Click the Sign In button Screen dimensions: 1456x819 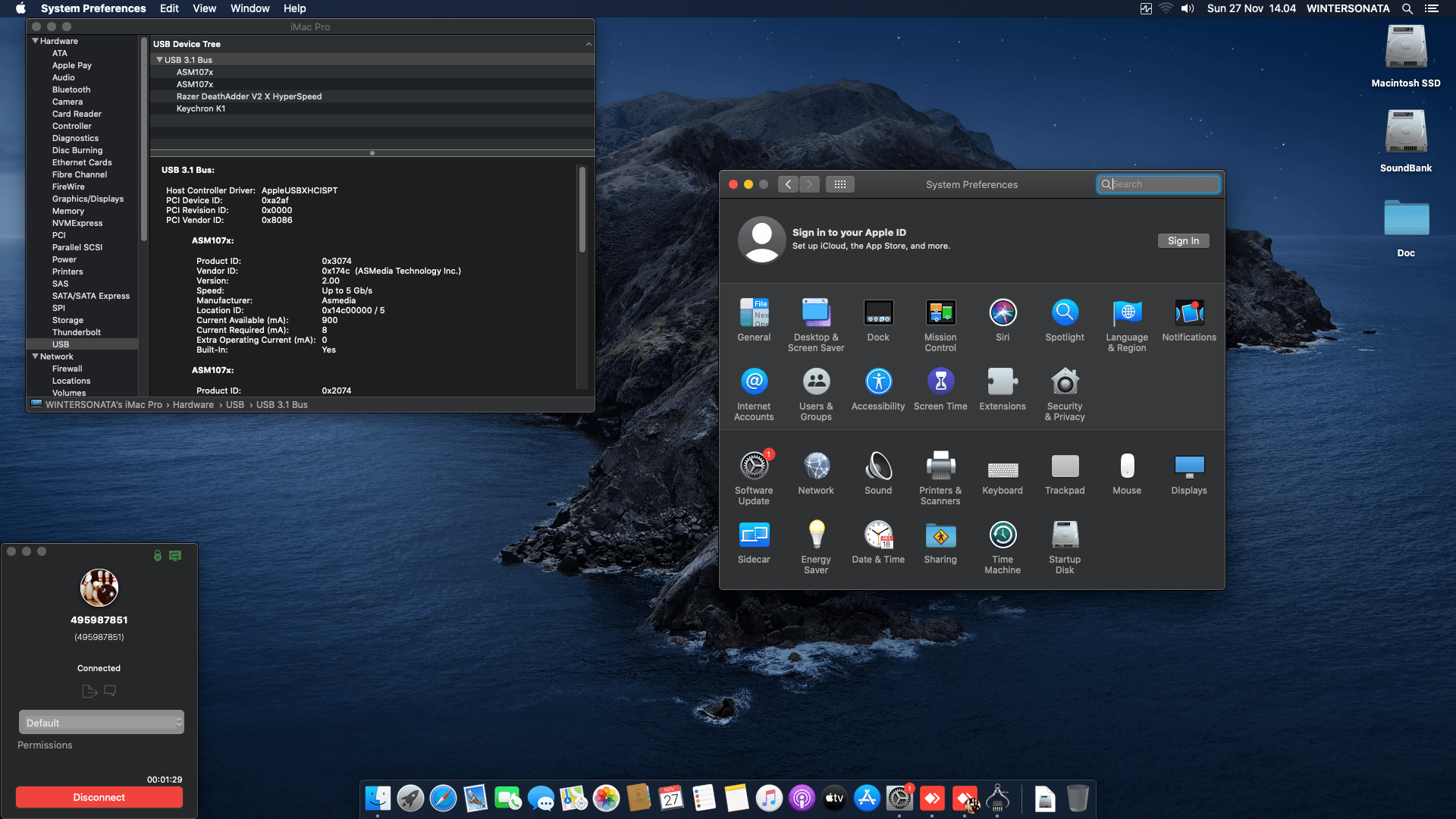pyautogui.click(x=1182, y=241)
